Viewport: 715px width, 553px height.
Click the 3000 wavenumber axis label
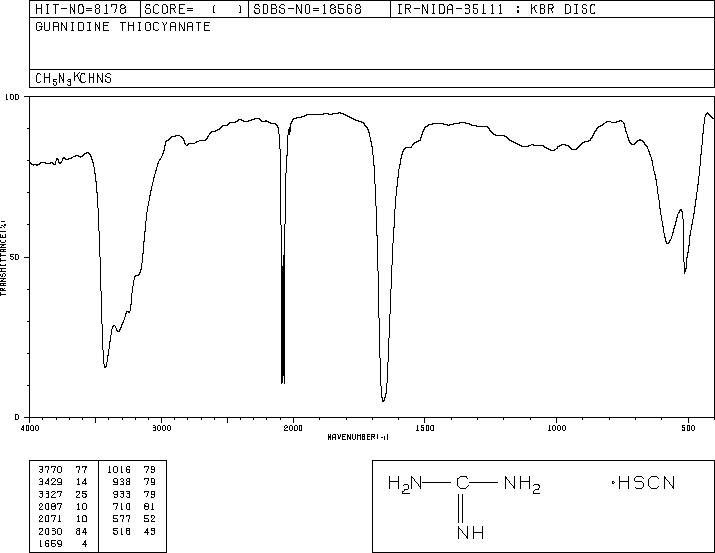[161, 428]
